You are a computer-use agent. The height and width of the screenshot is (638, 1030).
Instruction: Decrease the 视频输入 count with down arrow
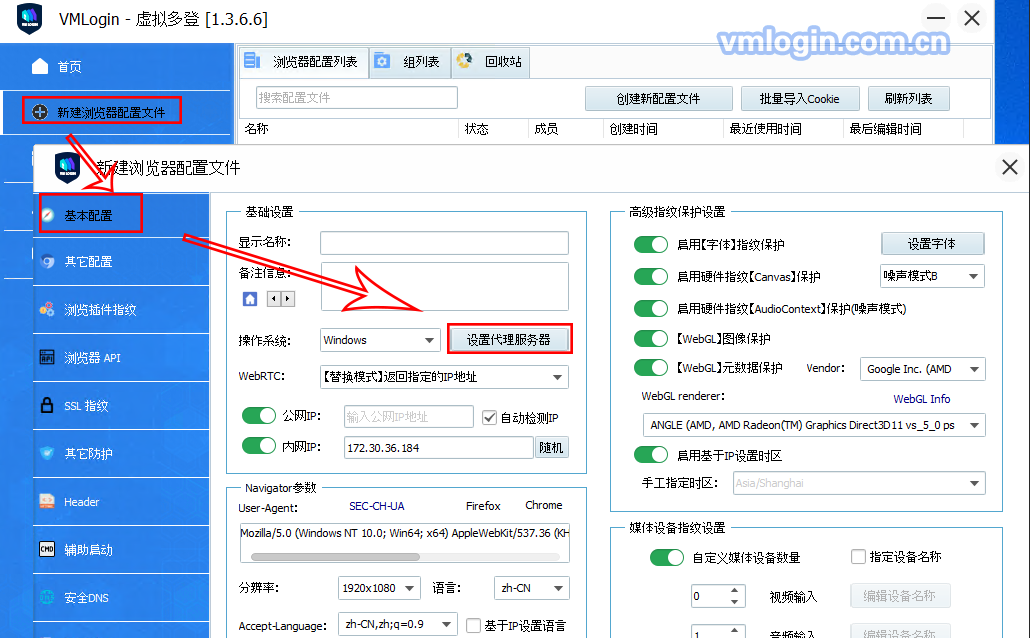tap(734, 601)
